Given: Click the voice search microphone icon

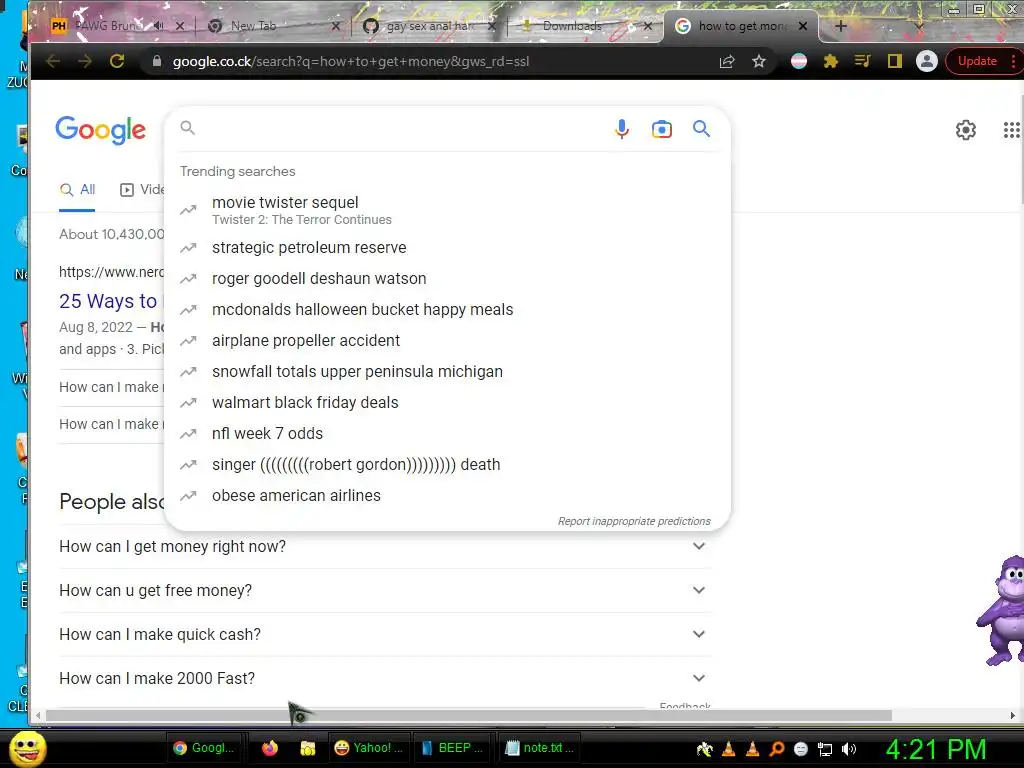Looking at the screenshot, I should (x=622, y=129).
